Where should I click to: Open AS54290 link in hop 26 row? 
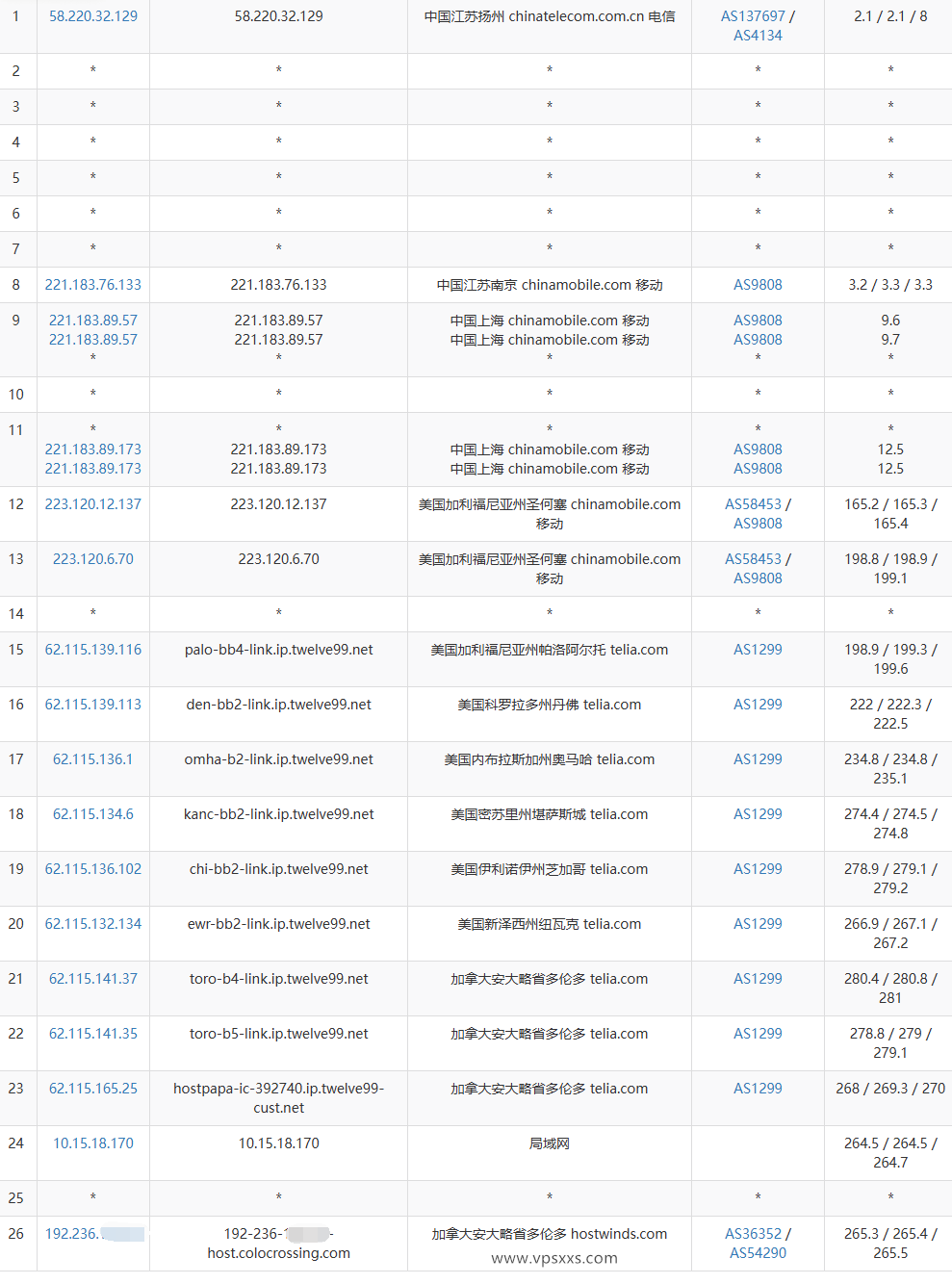click(x=758, y=1253)
